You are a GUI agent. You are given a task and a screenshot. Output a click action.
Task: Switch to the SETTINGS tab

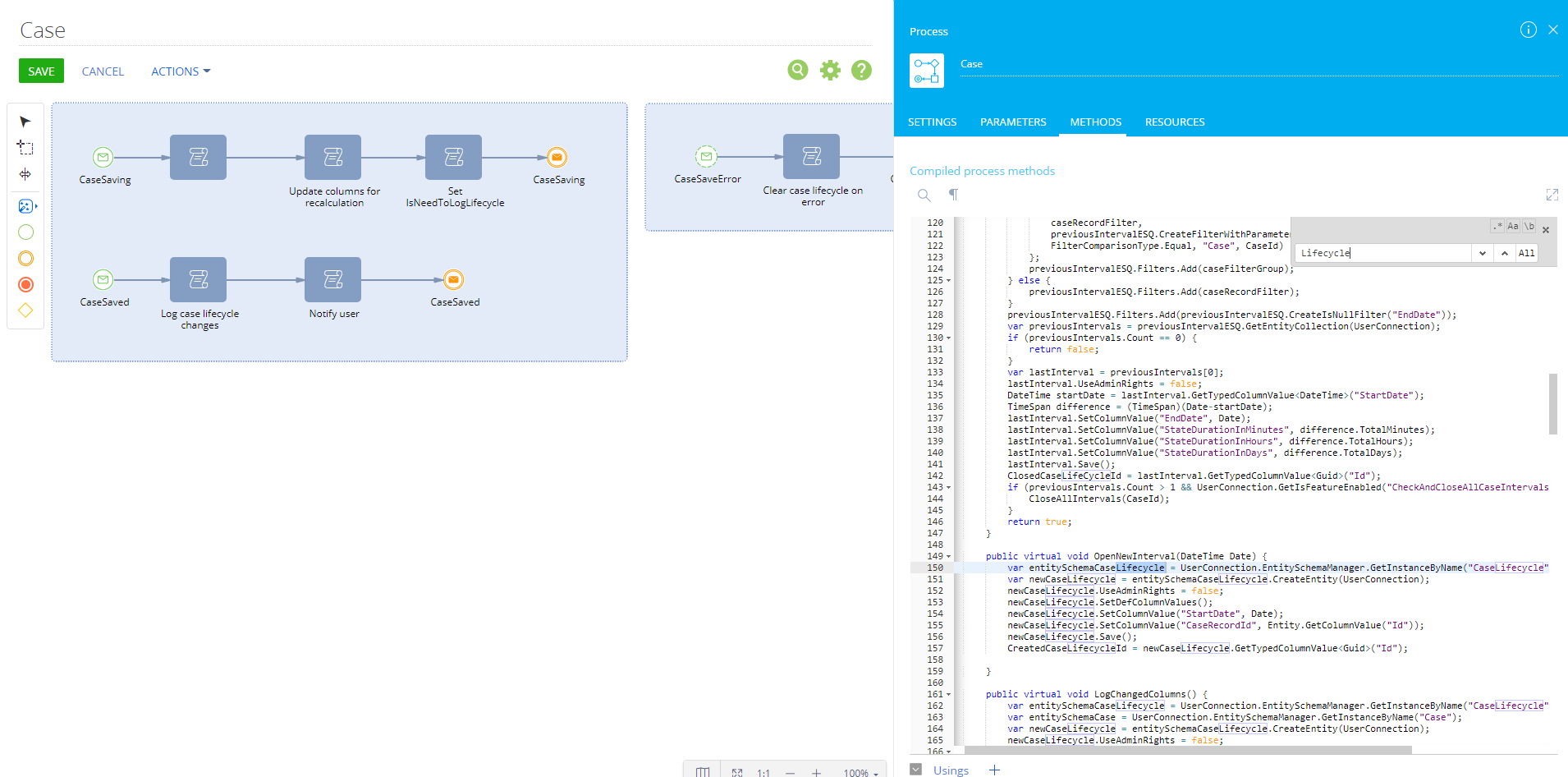point(932,122)
